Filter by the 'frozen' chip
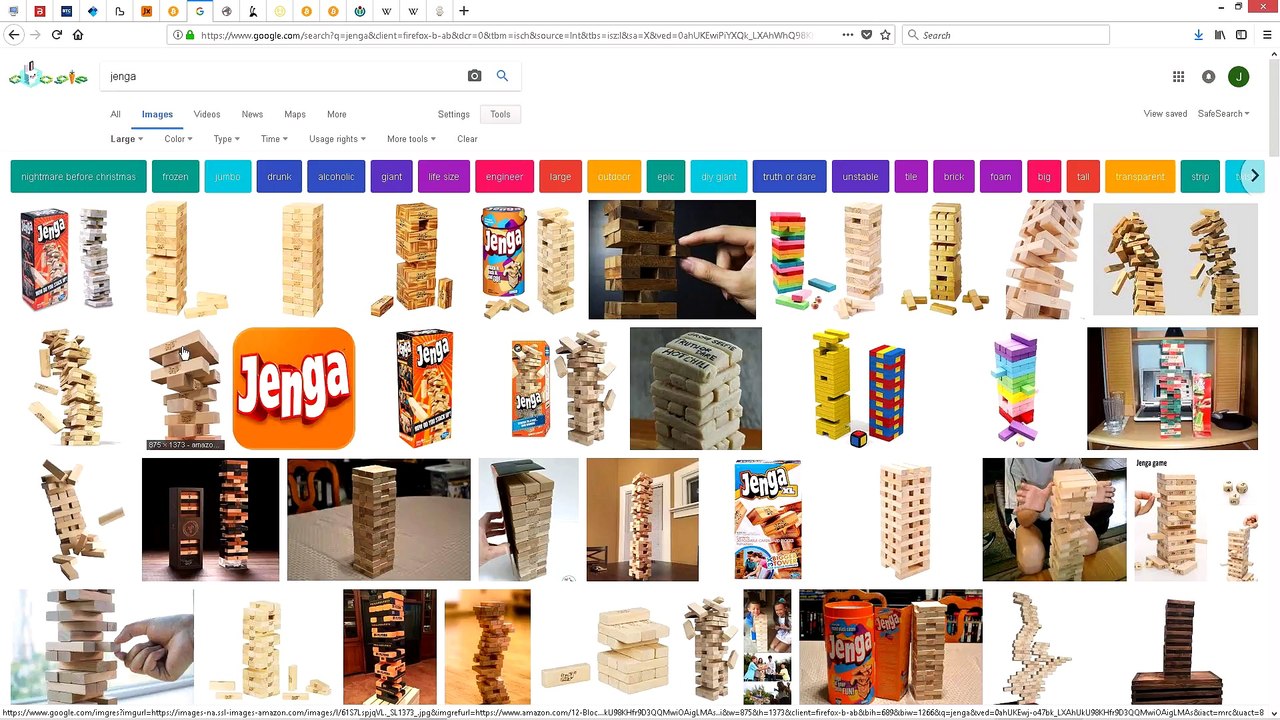This screenshot has width=1280, height=720. 175,177
